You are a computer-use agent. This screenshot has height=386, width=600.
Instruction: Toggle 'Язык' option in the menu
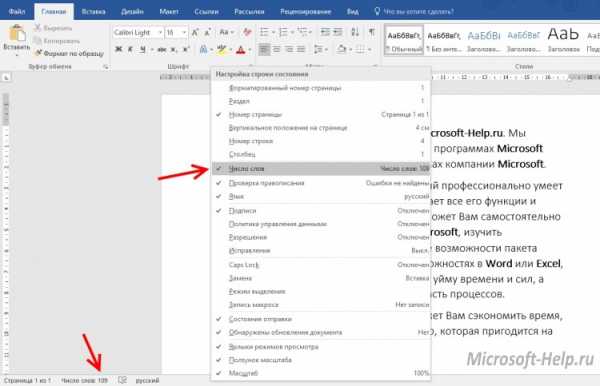[x=320, y=196]
